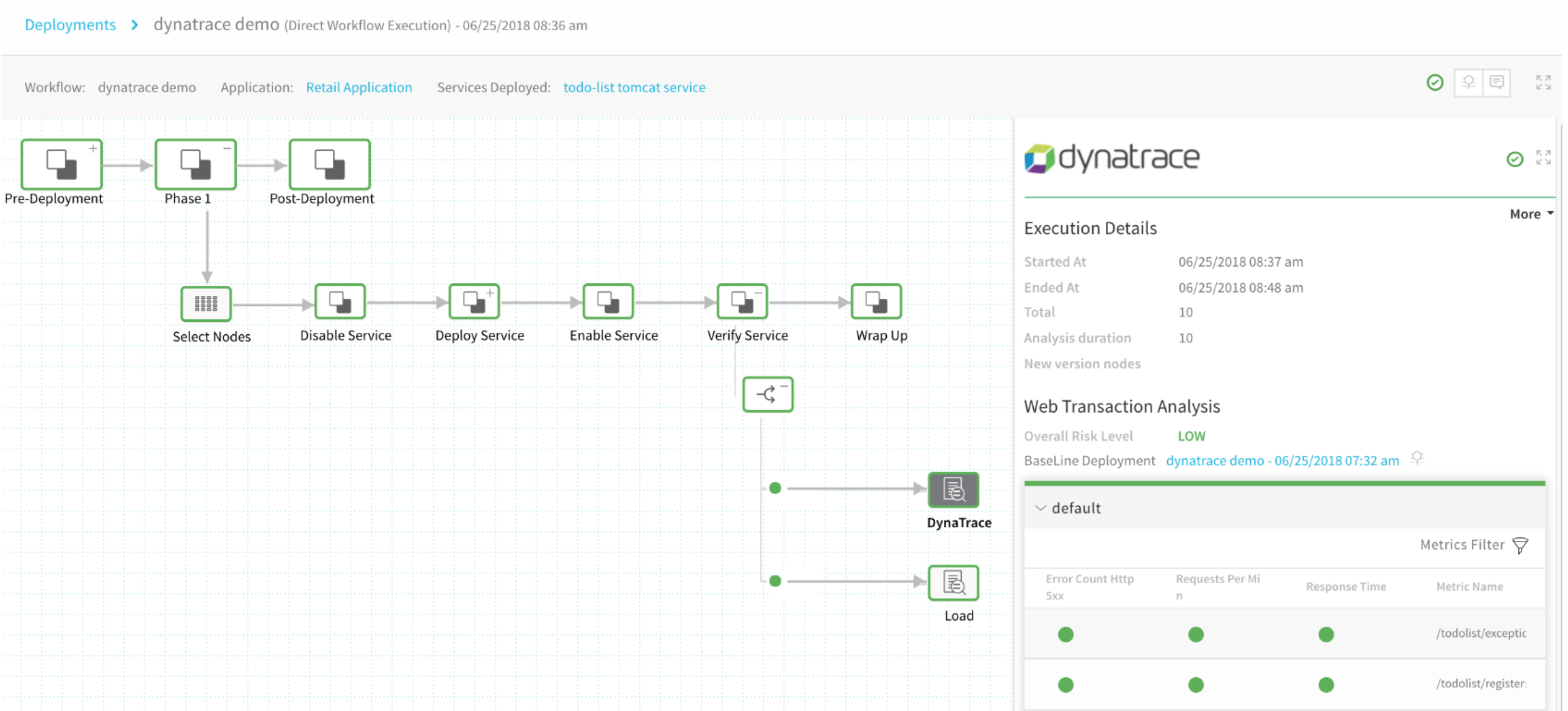Click Requests Per Min column header

pos(1217,587)
